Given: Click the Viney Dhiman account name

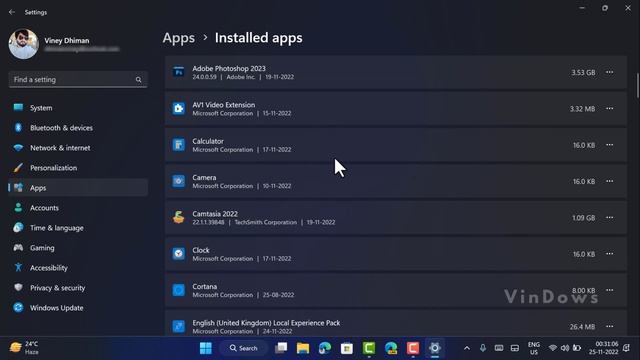Looking at the screenshot, I should point(67,40).
